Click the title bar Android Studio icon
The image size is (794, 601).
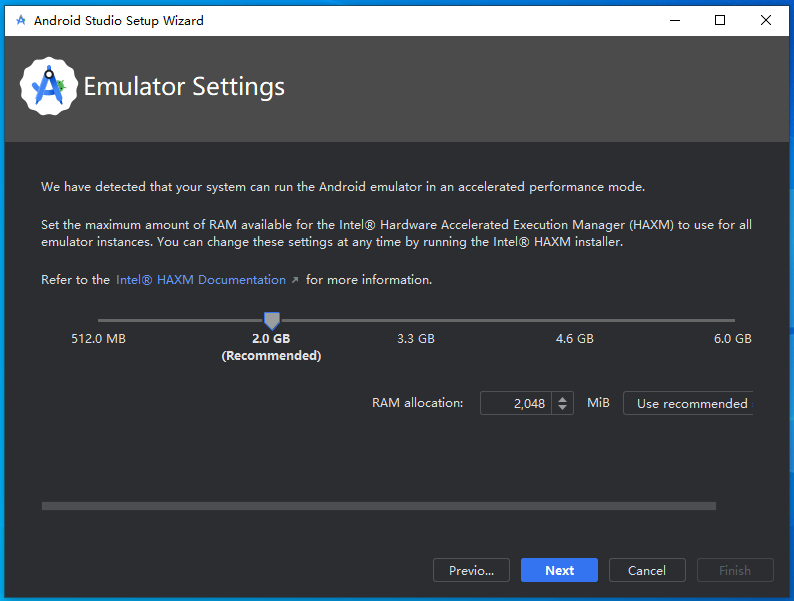[21, 20]
